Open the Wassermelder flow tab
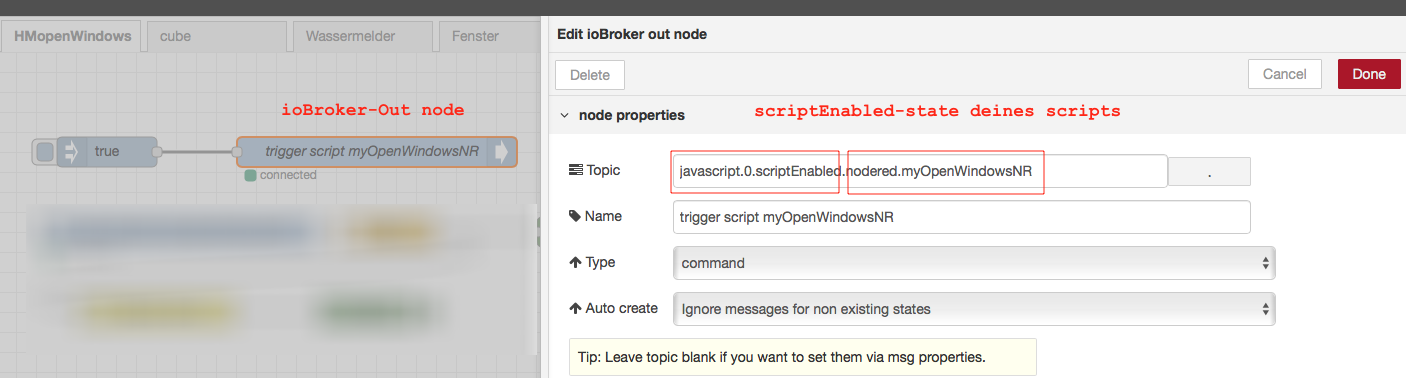This screenshot has width=1406, height=378. (362, 36)
